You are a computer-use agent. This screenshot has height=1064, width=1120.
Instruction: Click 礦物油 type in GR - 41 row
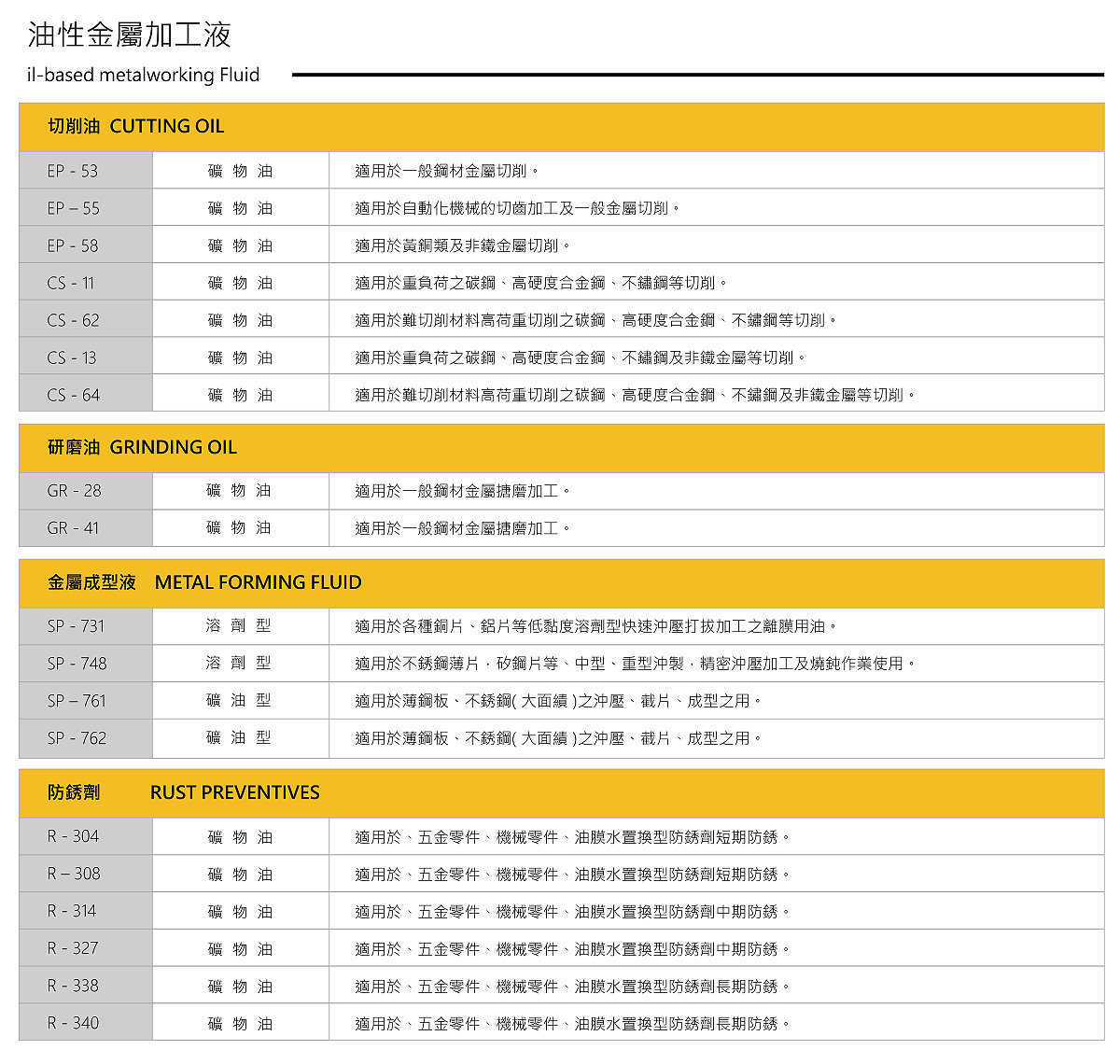pos(239,527)
